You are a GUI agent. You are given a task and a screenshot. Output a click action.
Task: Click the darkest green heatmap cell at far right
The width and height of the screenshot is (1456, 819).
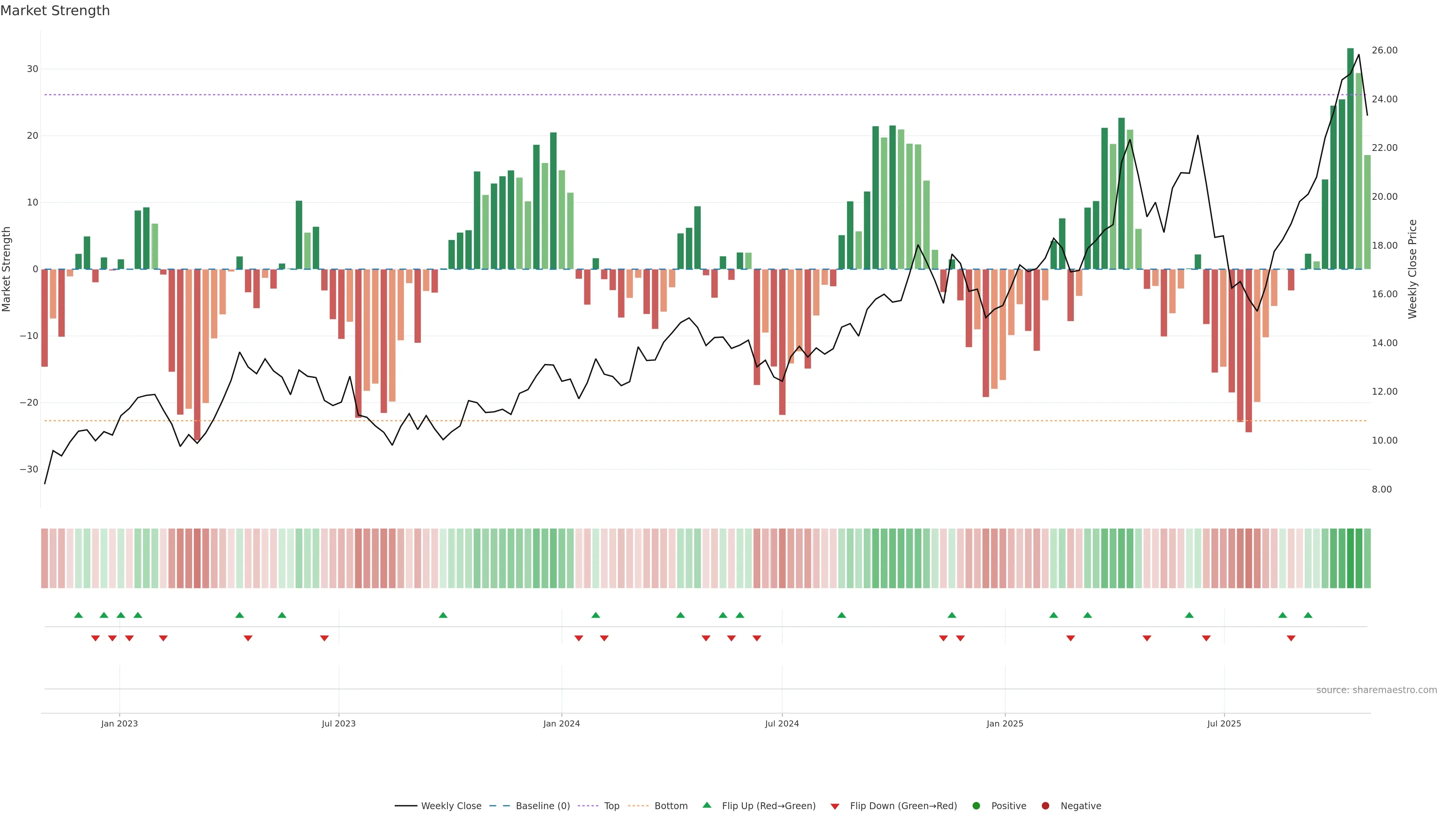point(1350,559)
